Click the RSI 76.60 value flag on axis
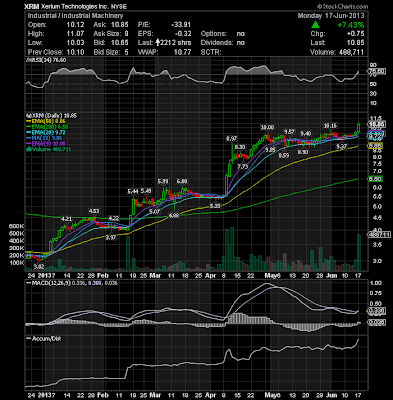 [x=377, y=71]
